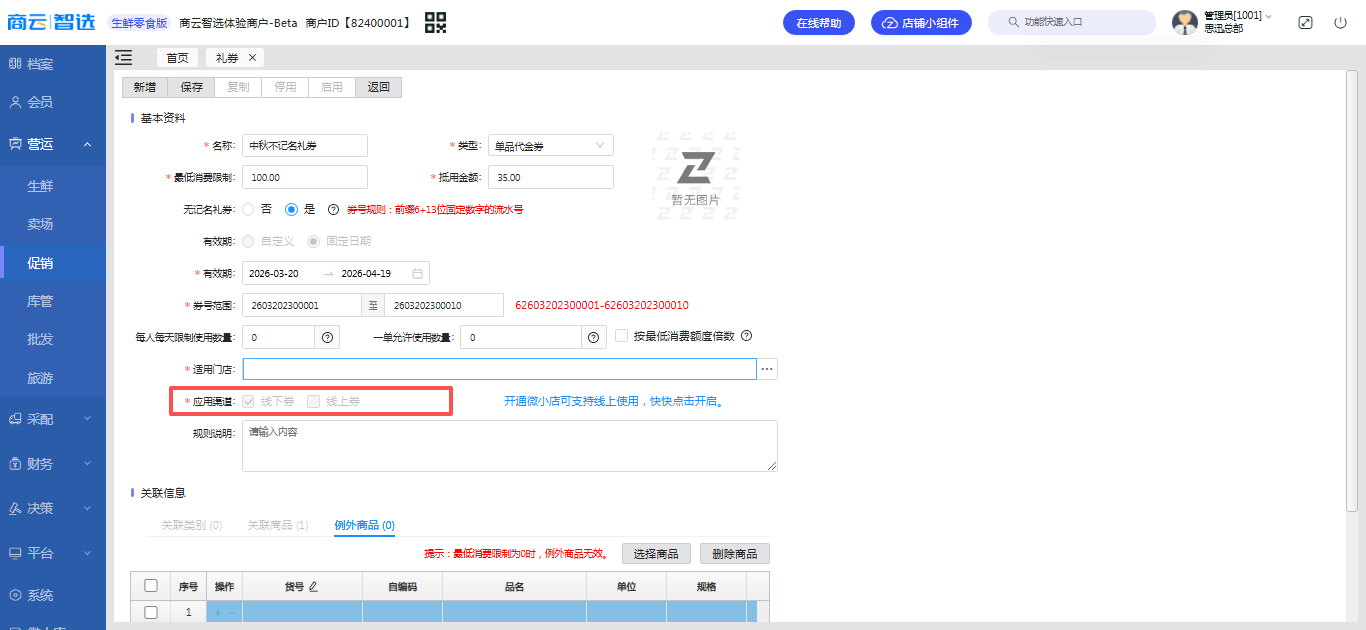Click the QR code icon beside merchant ID
This screenshot has width=1366, height=630.
click(435, 22)
